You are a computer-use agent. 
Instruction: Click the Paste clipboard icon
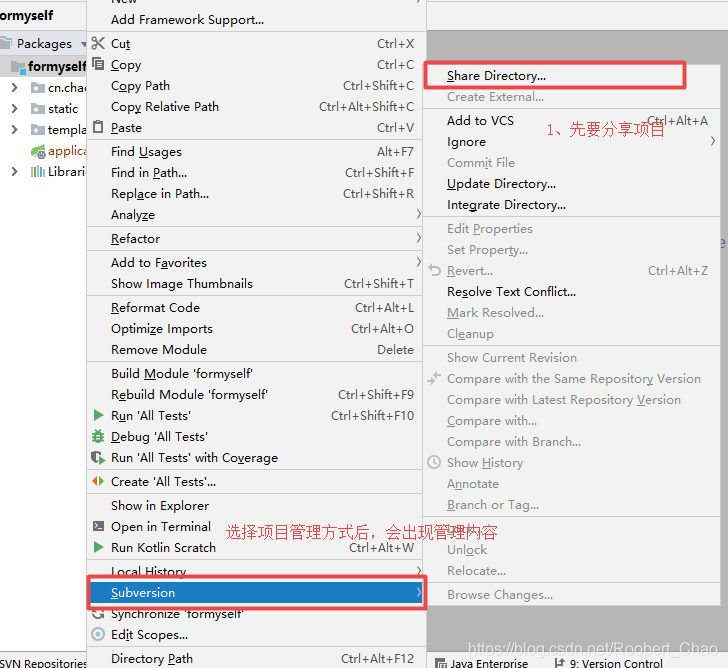98,127
